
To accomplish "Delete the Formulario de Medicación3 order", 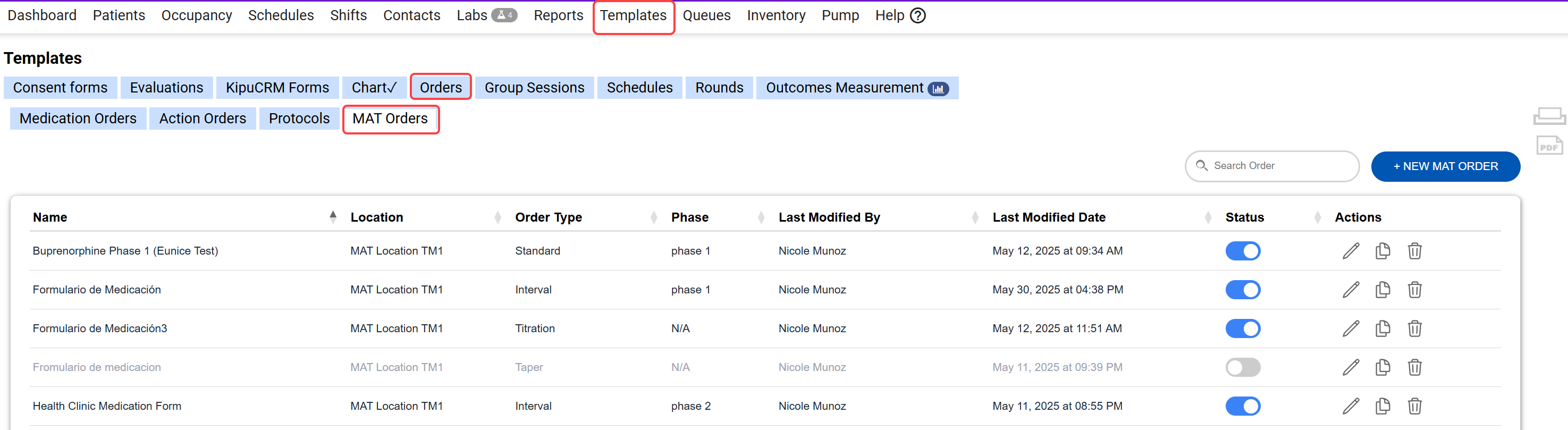I will [1414, 329].
